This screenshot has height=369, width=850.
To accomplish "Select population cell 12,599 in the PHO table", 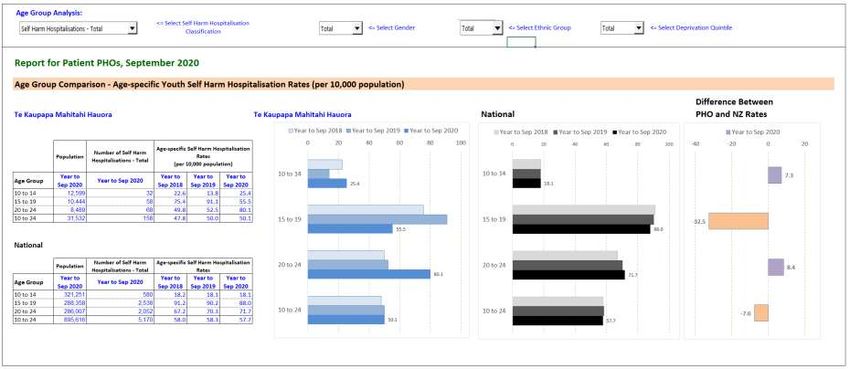I will point(70,193).
